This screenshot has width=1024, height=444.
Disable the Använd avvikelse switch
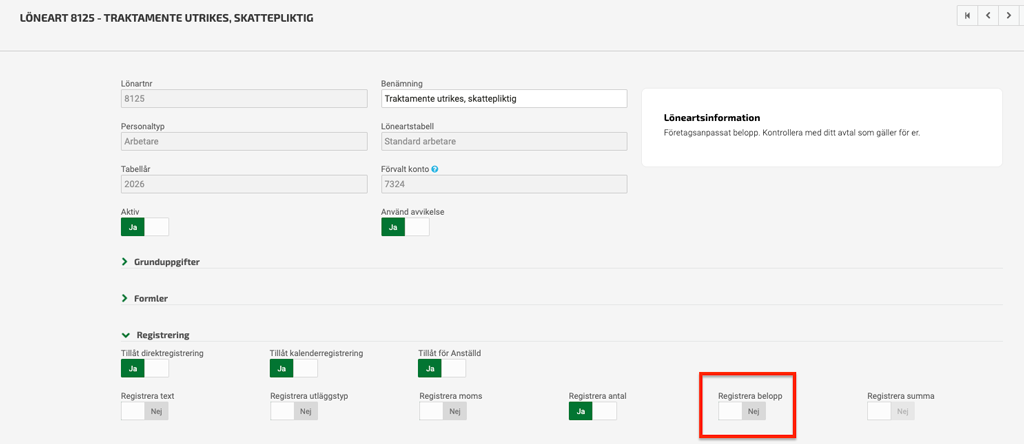pyautogui.click(x=405, y=227)
